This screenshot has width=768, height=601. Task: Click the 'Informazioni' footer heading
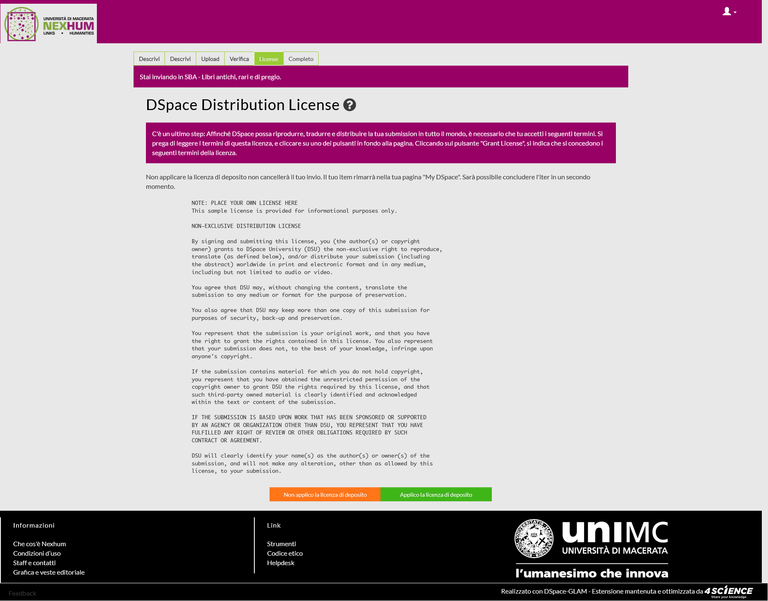tap(34, 525)
